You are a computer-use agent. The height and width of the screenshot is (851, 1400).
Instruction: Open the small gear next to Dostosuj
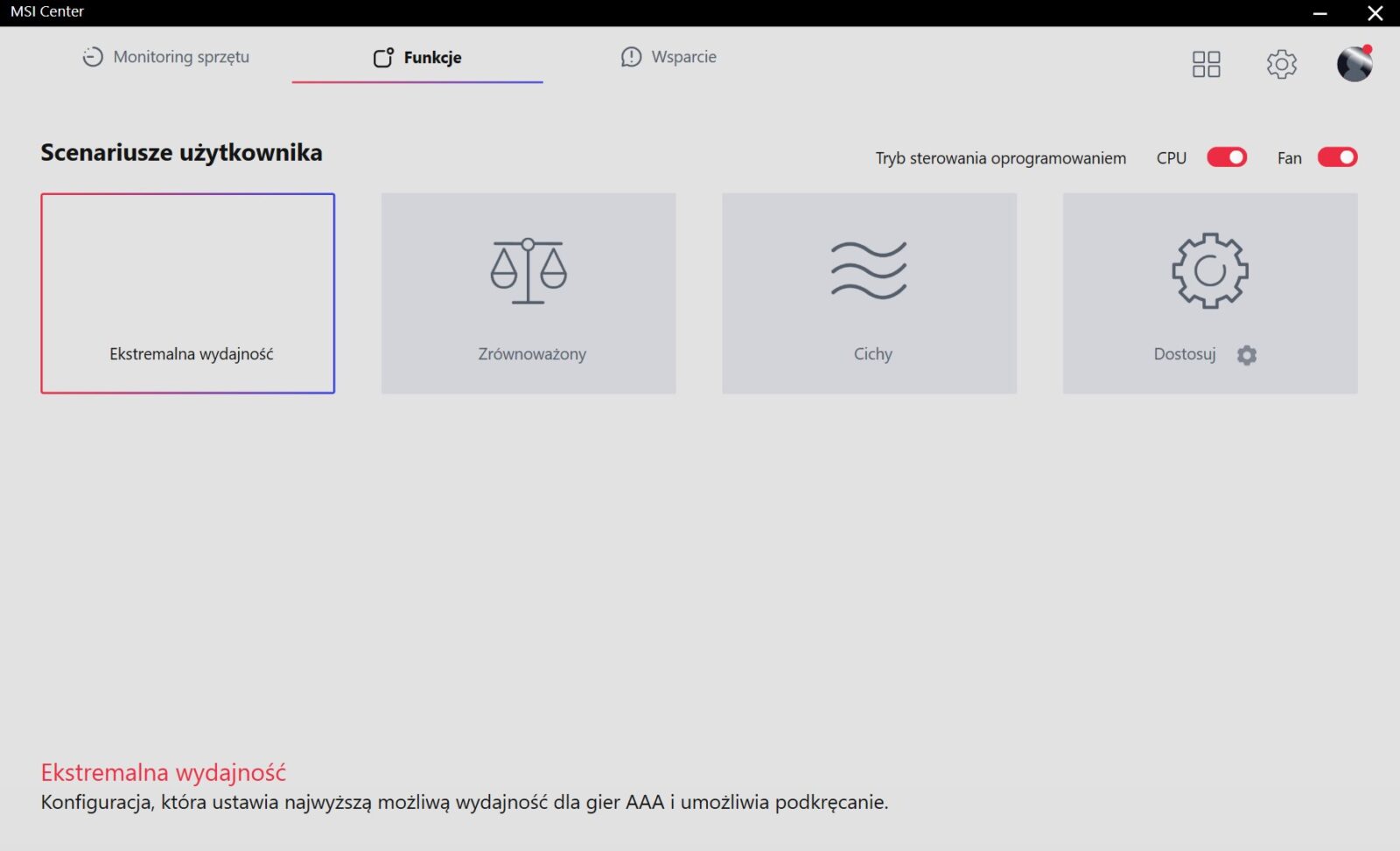click(1247, 355)
